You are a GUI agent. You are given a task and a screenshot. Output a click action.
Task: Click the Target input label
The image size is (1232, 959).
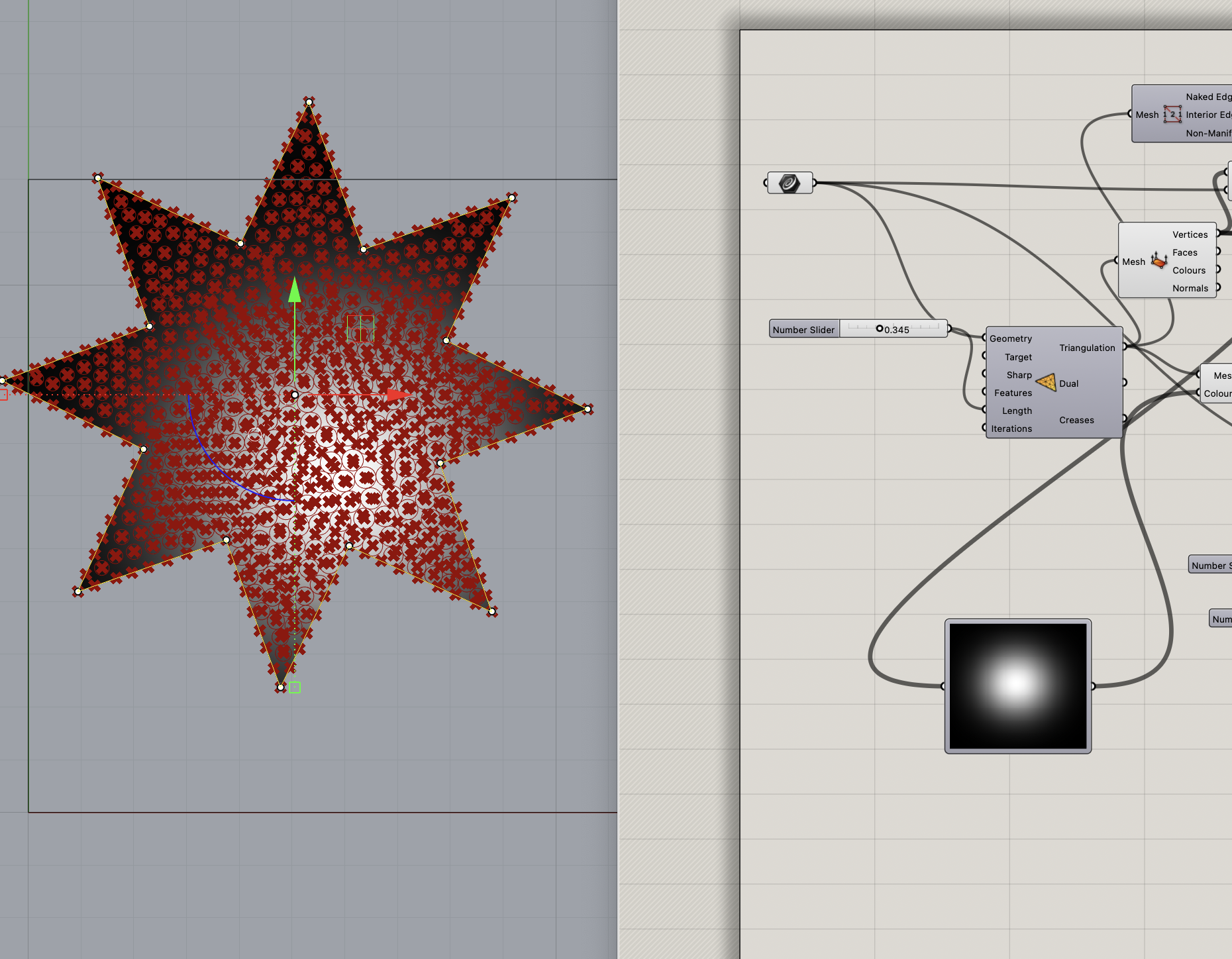coord(1018,357)
